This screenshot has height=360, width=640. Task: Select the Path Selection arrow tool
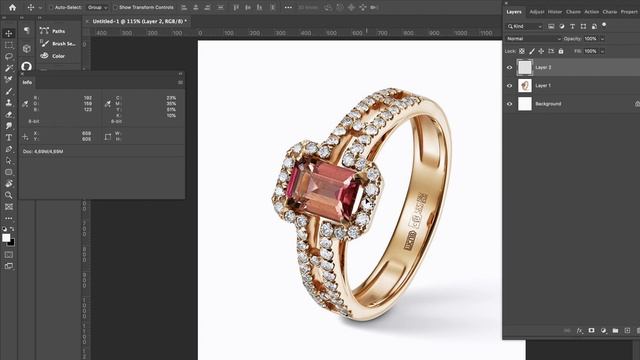click(x=9, y=161)
